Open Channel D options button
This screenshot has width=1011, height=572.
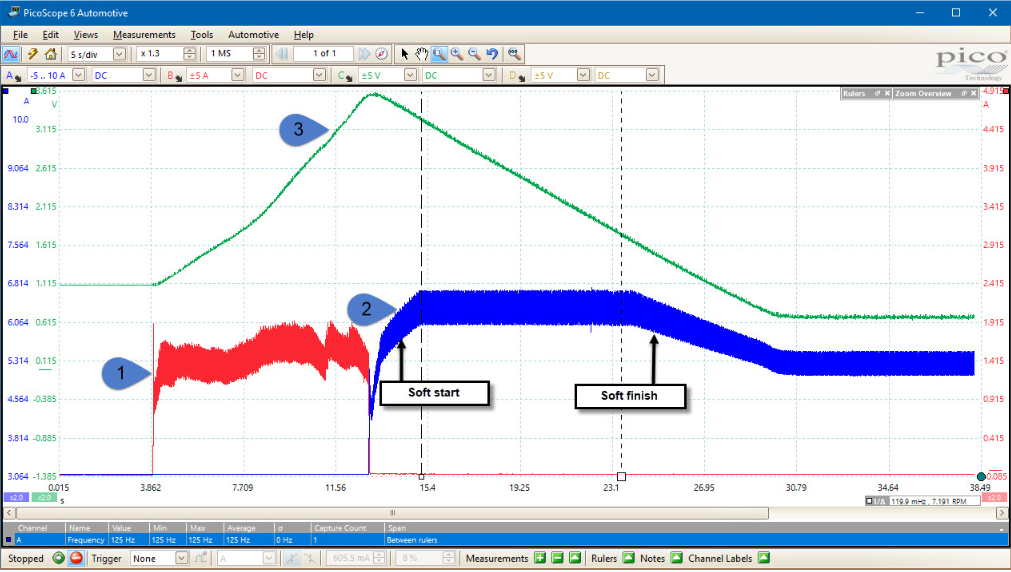[x=516, y=75]
